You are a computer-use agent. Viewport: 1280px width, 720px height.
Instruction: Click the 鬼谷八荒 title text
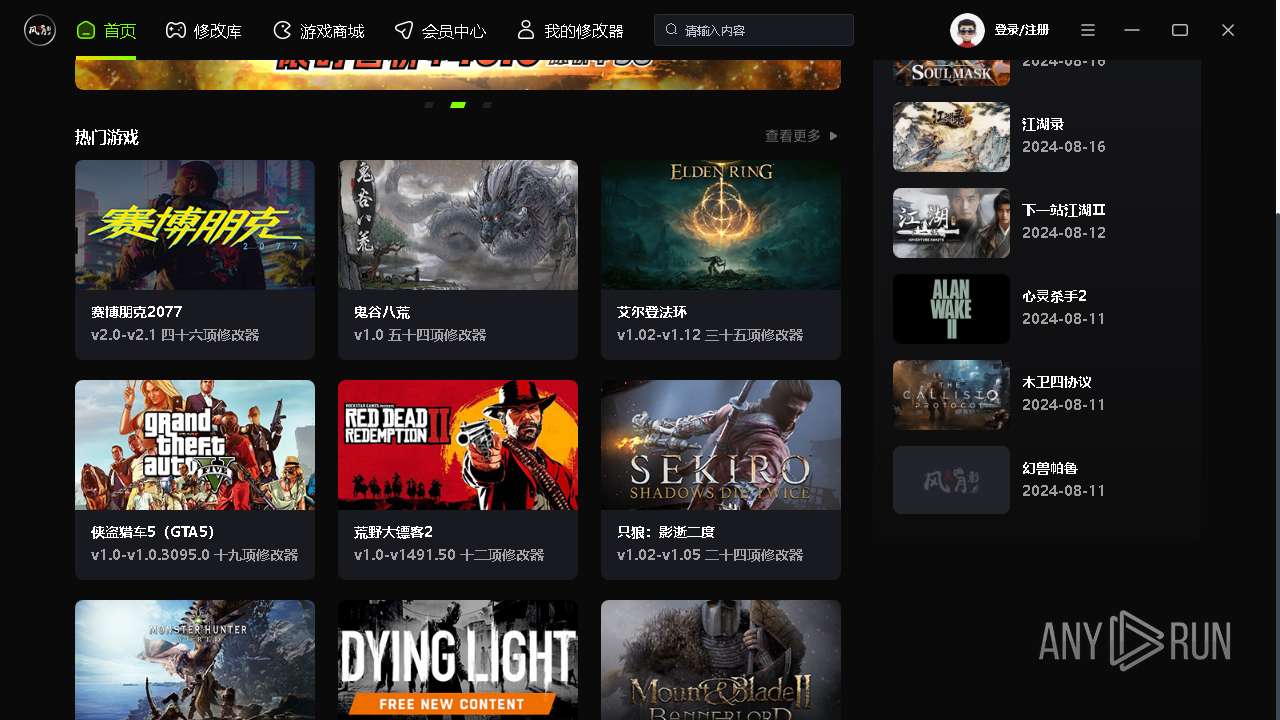[382, 312]
